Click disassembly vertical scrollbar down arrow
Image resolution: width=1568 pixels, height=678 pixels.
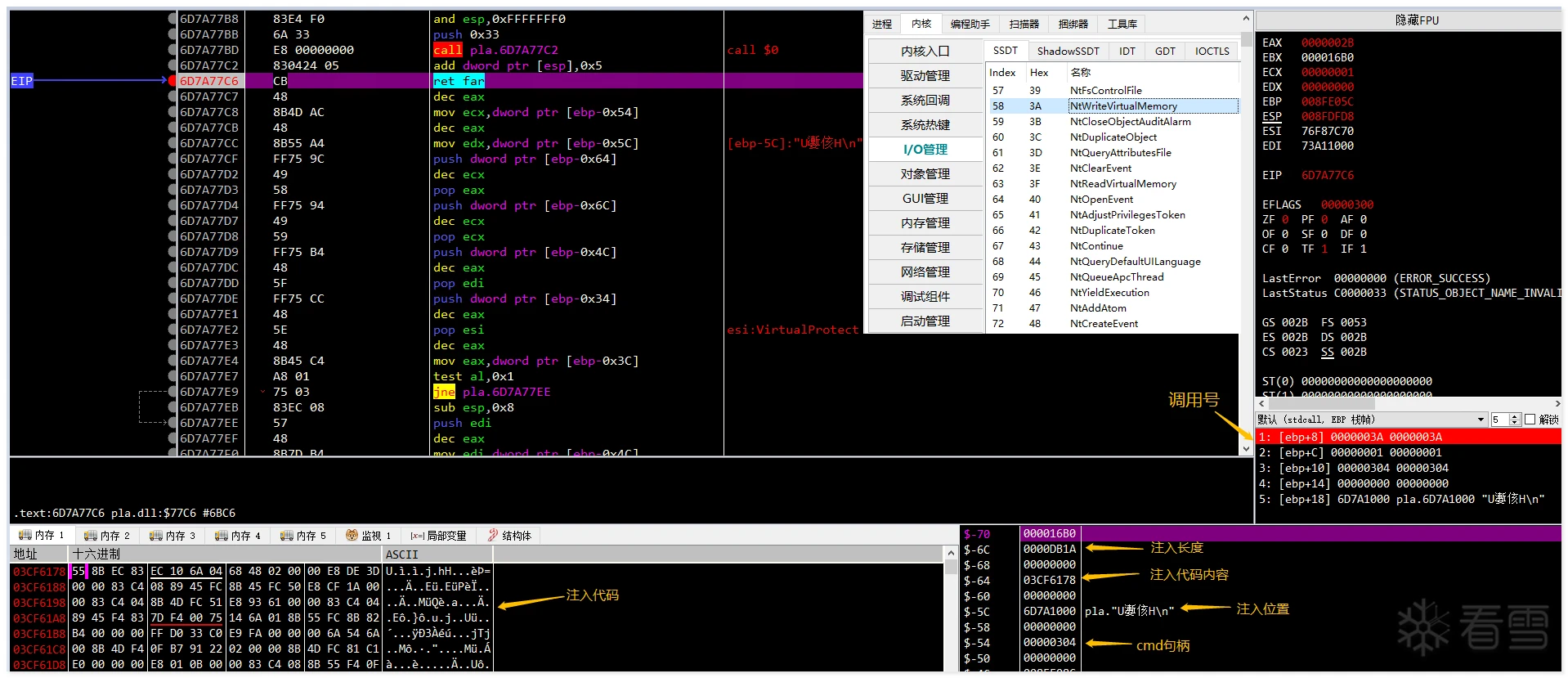click(x=1246, y=449)
